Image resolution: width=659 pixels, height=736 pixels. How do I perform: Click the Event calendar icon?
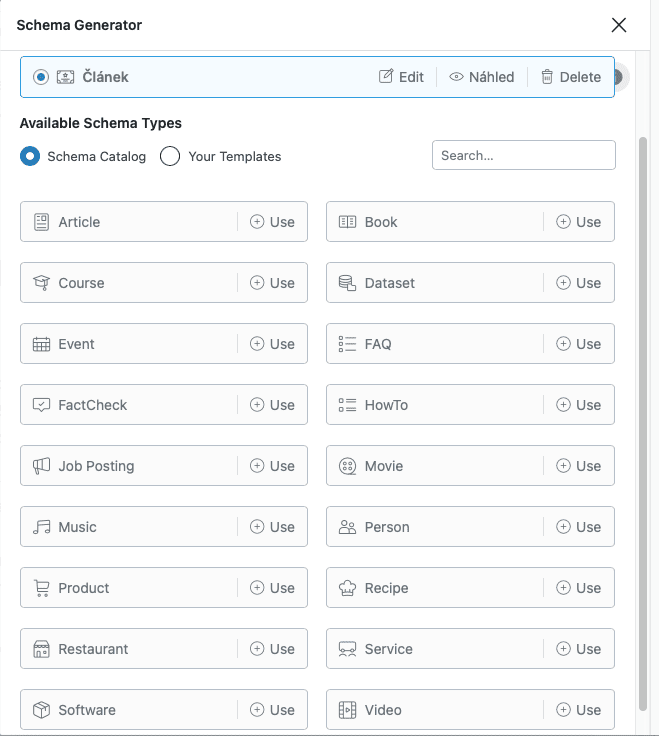click(x=41, y=344)
